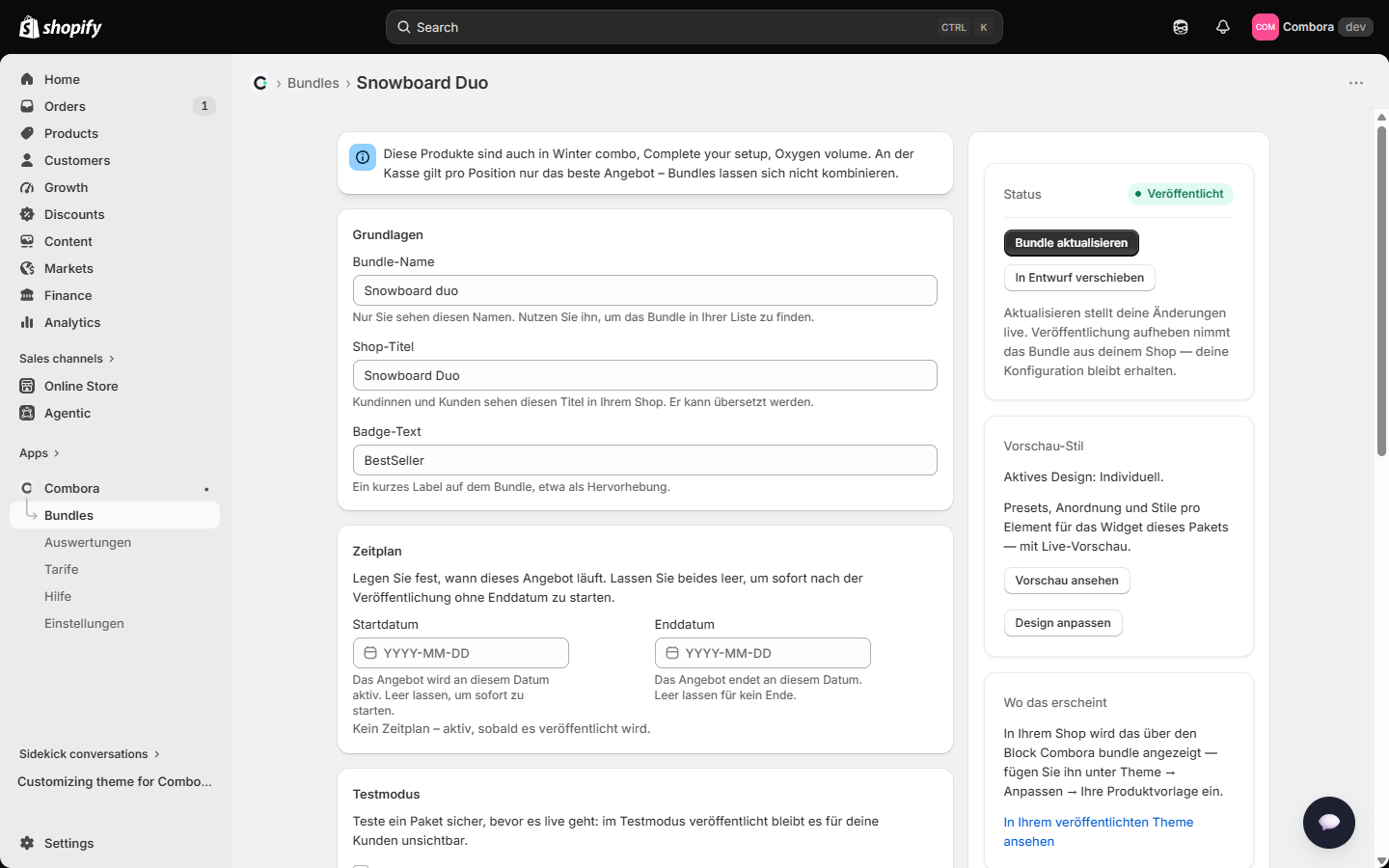Expand the Apps section

coord(39,453)
